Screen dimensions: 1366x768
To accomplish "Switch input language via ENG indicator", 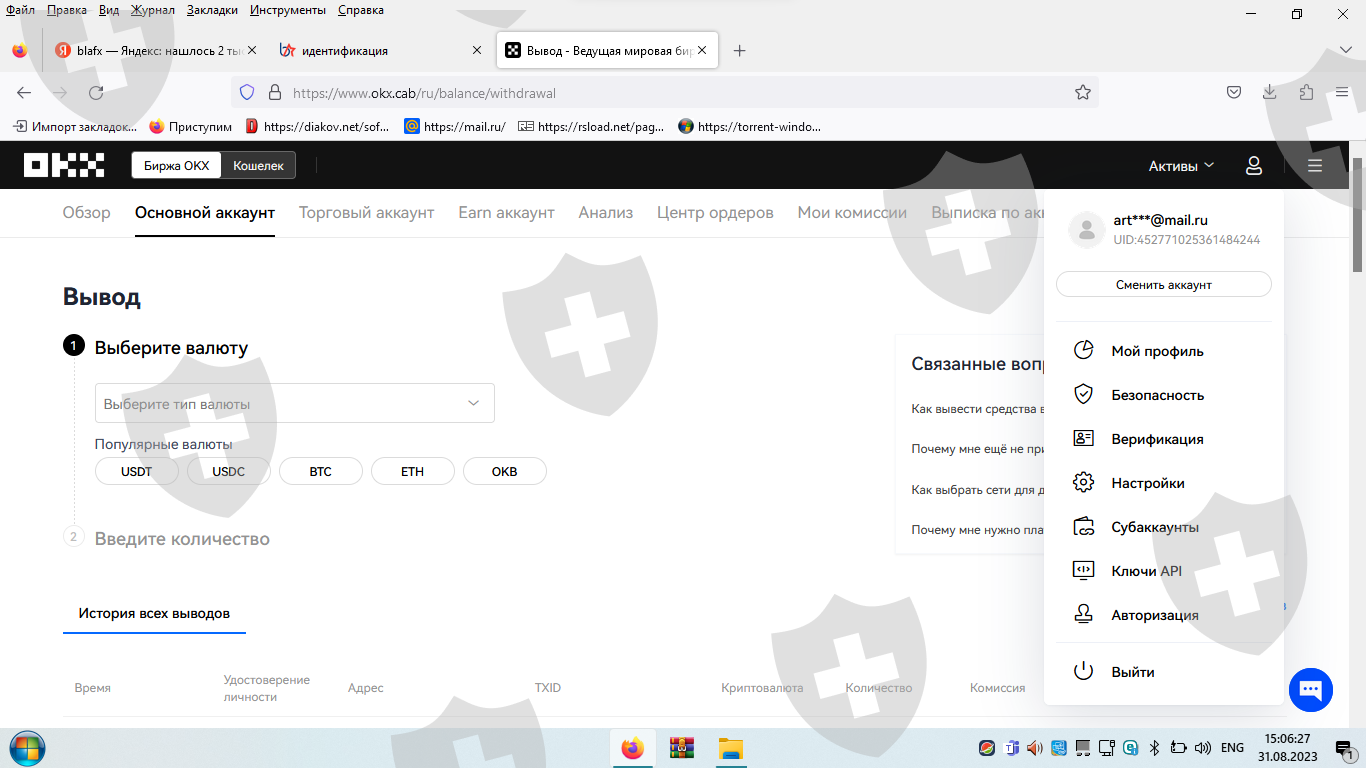I will [1233, 747].
